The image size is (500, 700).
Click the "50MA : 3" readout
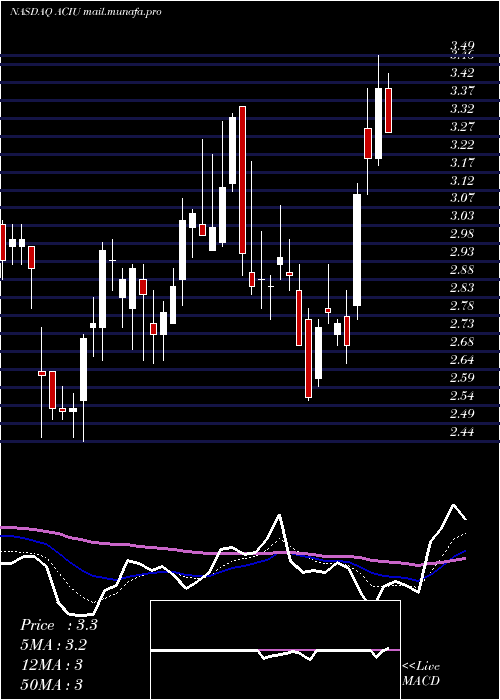coord(52,684)
